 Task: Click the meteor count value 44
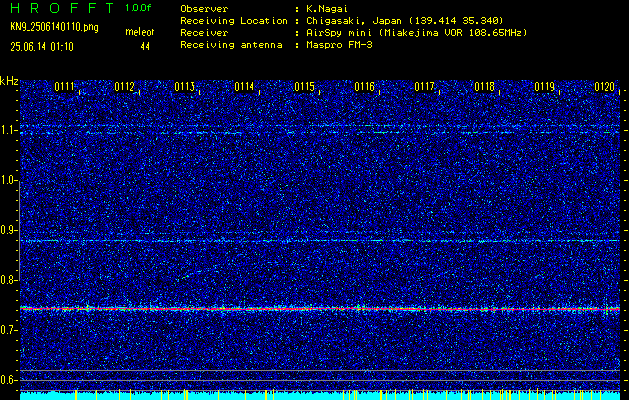145,47
